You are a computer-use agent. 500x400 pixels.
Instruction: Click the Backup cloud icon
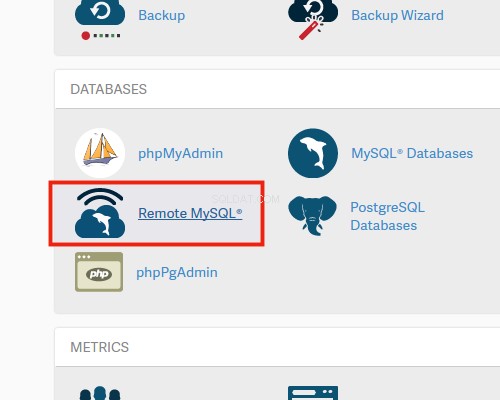coord(100,13)
